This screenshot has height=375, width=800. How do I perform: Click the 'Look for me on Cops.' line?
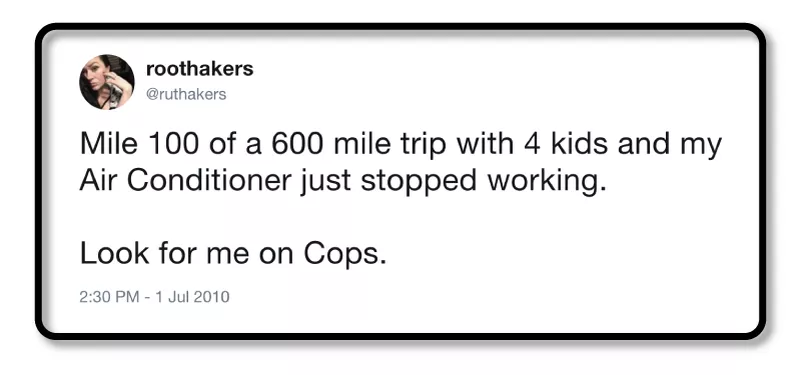click(233, 255)
